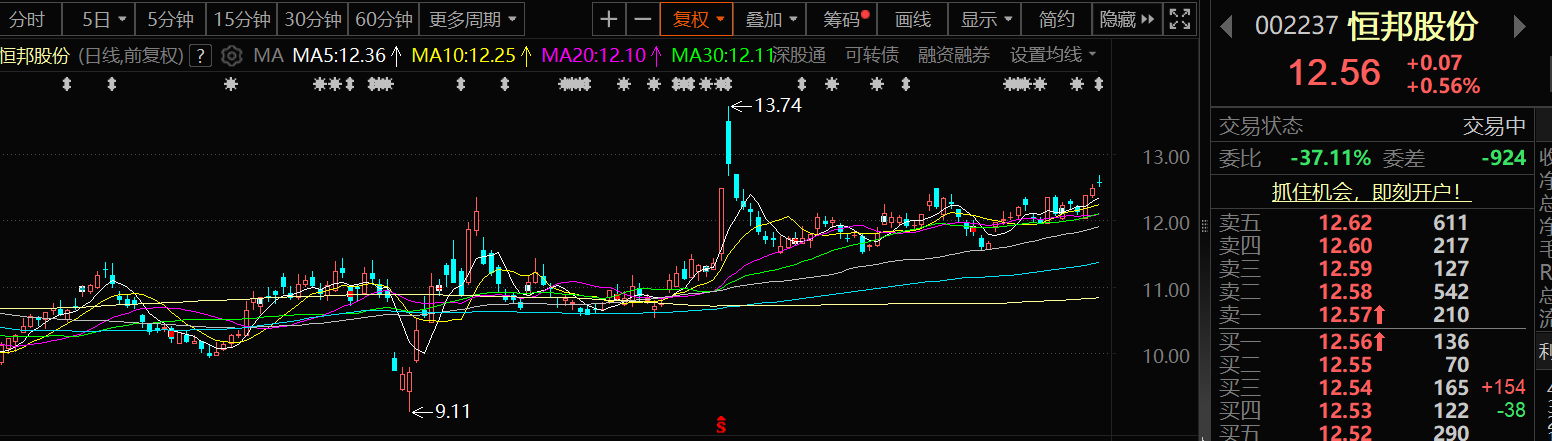Click the chart title (日线,前复权)
Screen dimensions: 1552x441
tap(131, 55)
